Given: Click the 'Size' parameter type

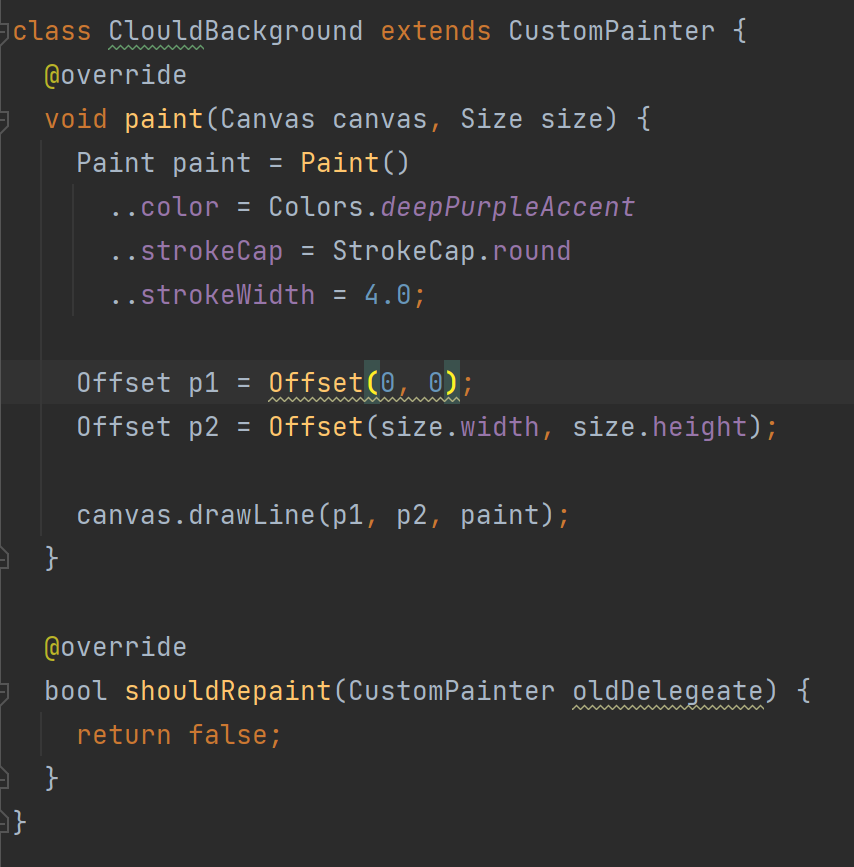Looking at the screenshot, I should tap(492, 119).
